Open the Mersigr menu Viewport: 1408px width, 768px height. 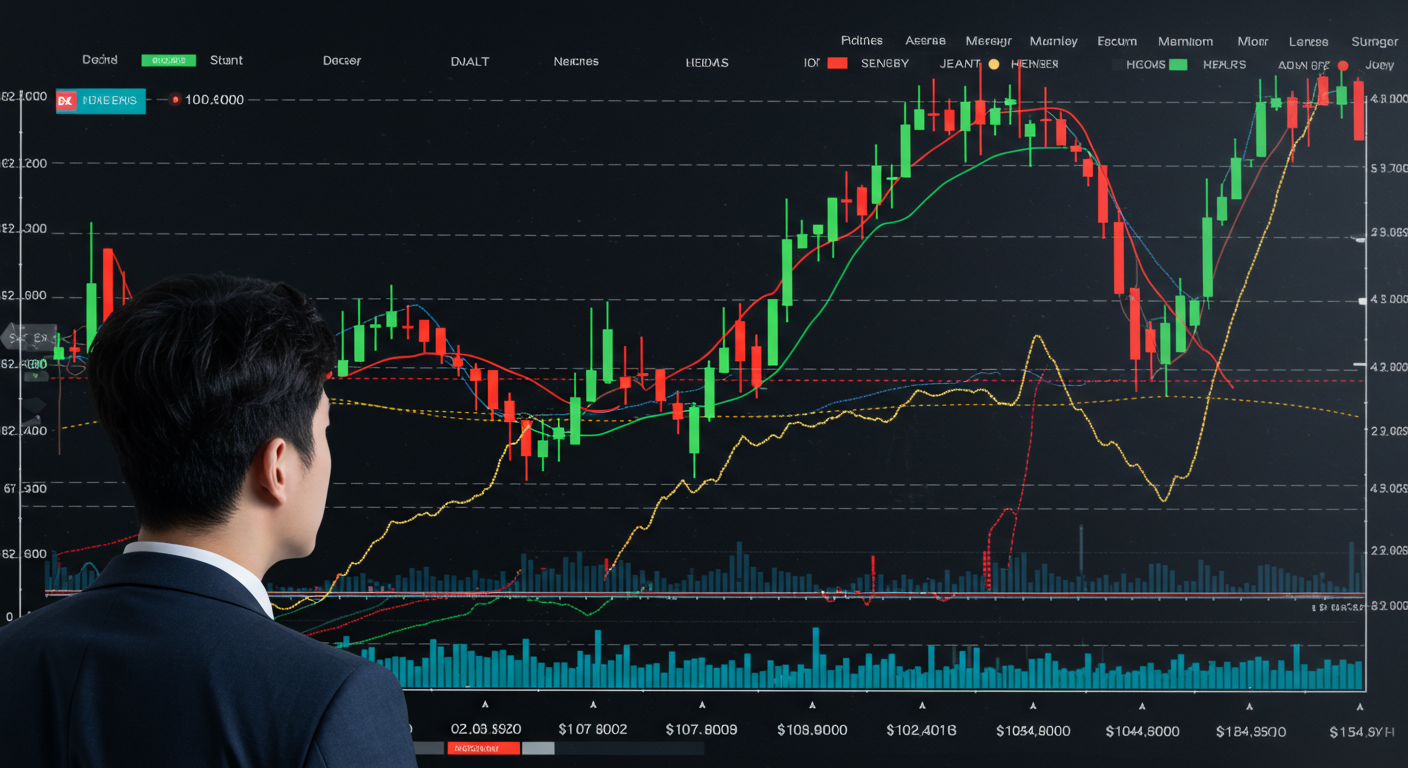coord(989,41)
